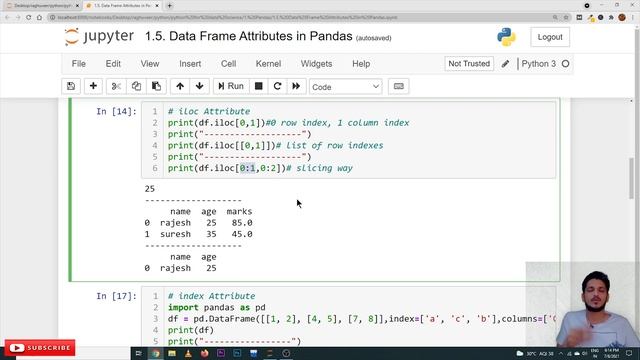Click the Logout button
640x360 pixels.
point(550,37)
